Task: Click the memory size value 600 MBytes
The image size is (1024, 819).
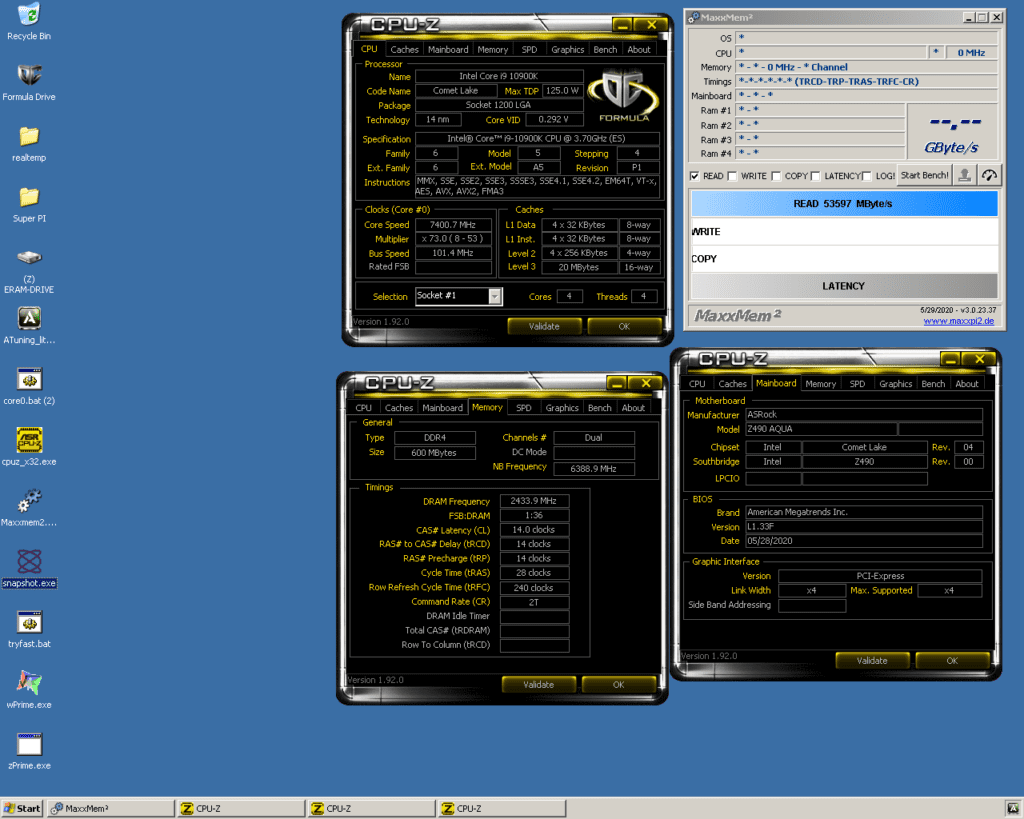Action: click(x=434, y=453)
